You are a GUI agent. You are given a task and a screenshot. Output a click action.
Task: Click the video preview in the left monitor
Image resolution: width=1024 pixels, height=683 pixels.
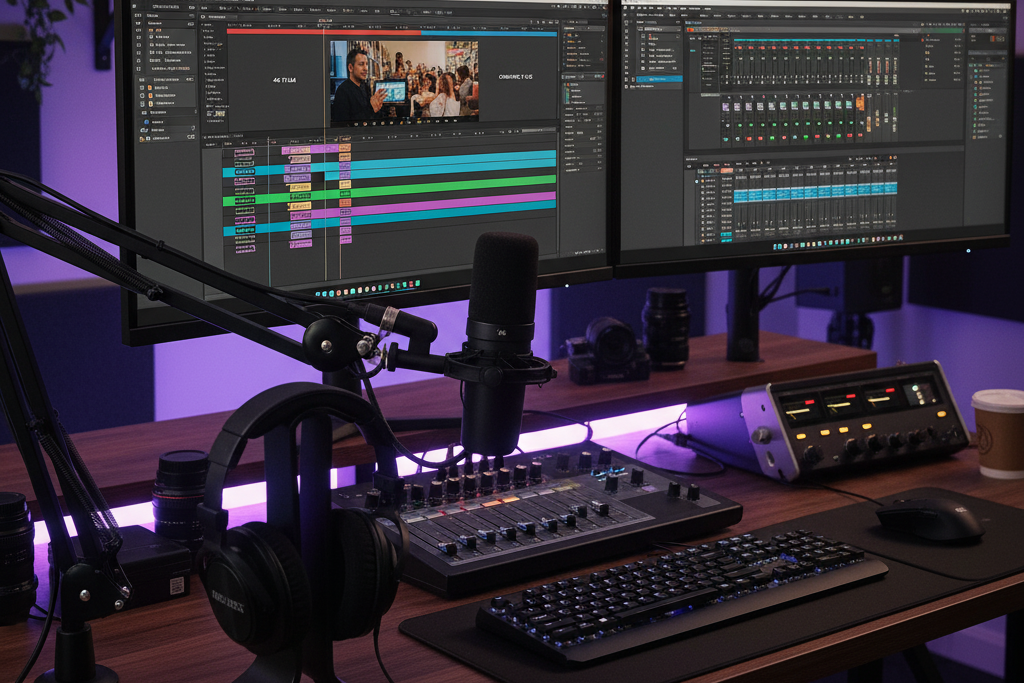pos(405,80)
